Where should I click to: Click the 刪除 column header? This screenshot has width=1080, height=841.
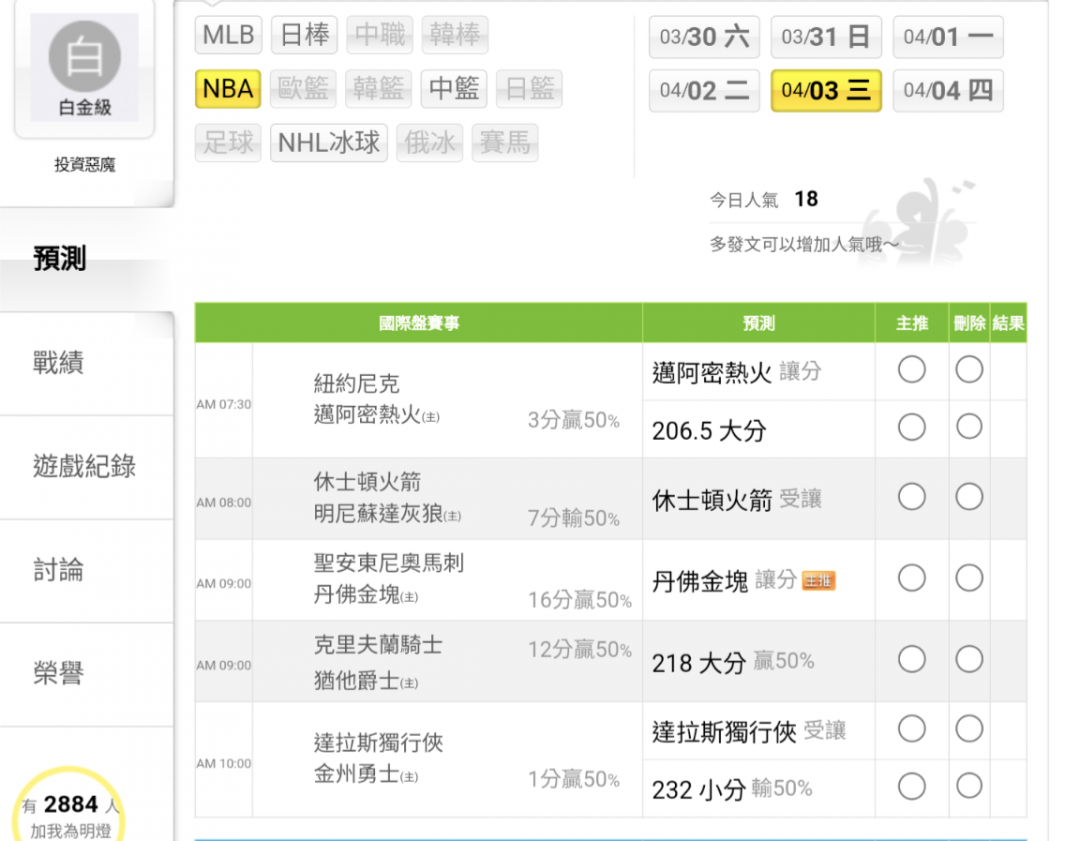[x=969, y=323]
